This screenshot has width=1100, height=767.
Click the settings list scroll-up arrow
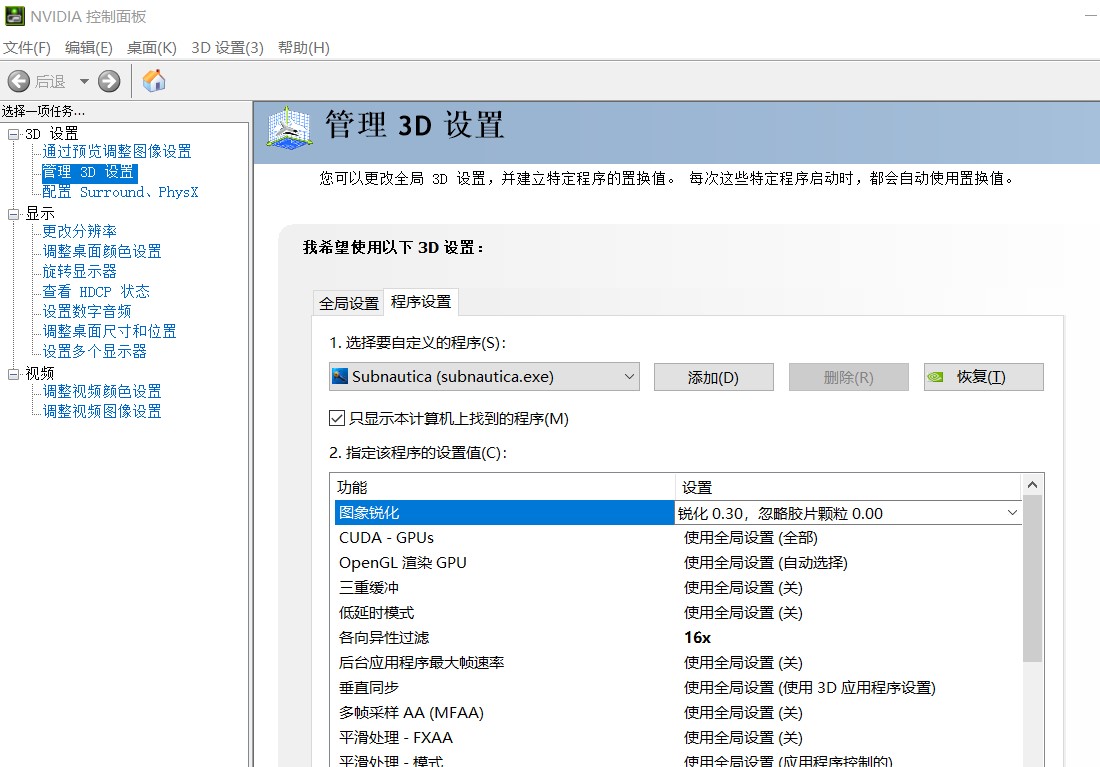1032,485
